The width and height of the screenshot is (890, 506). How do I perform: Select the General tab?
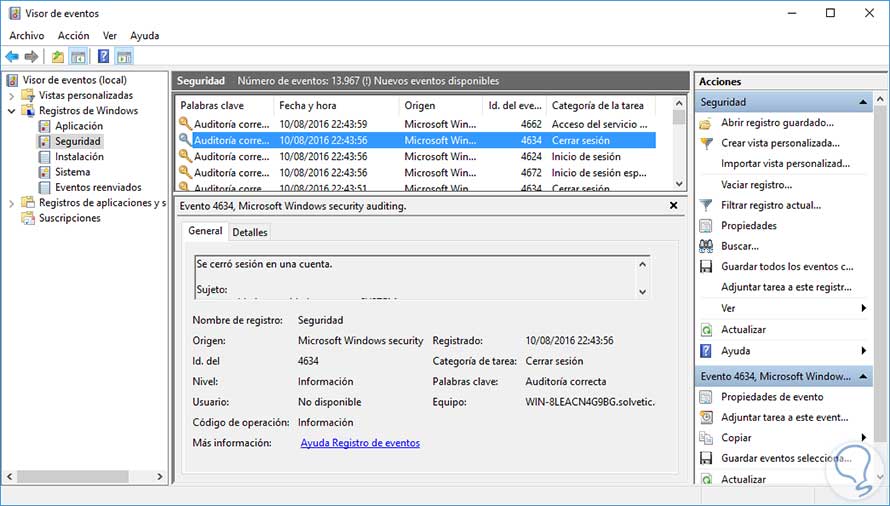pyautogui.click(x=205, y=231)
